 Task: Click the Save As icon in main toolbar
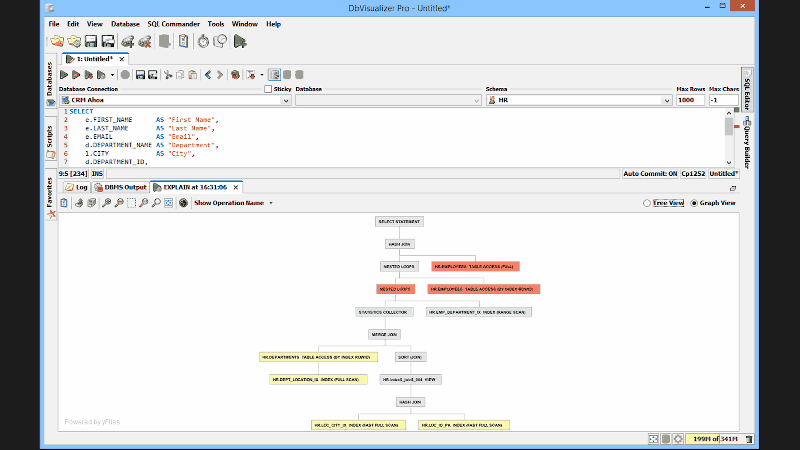pyautogui.click(x=108, y=41)
